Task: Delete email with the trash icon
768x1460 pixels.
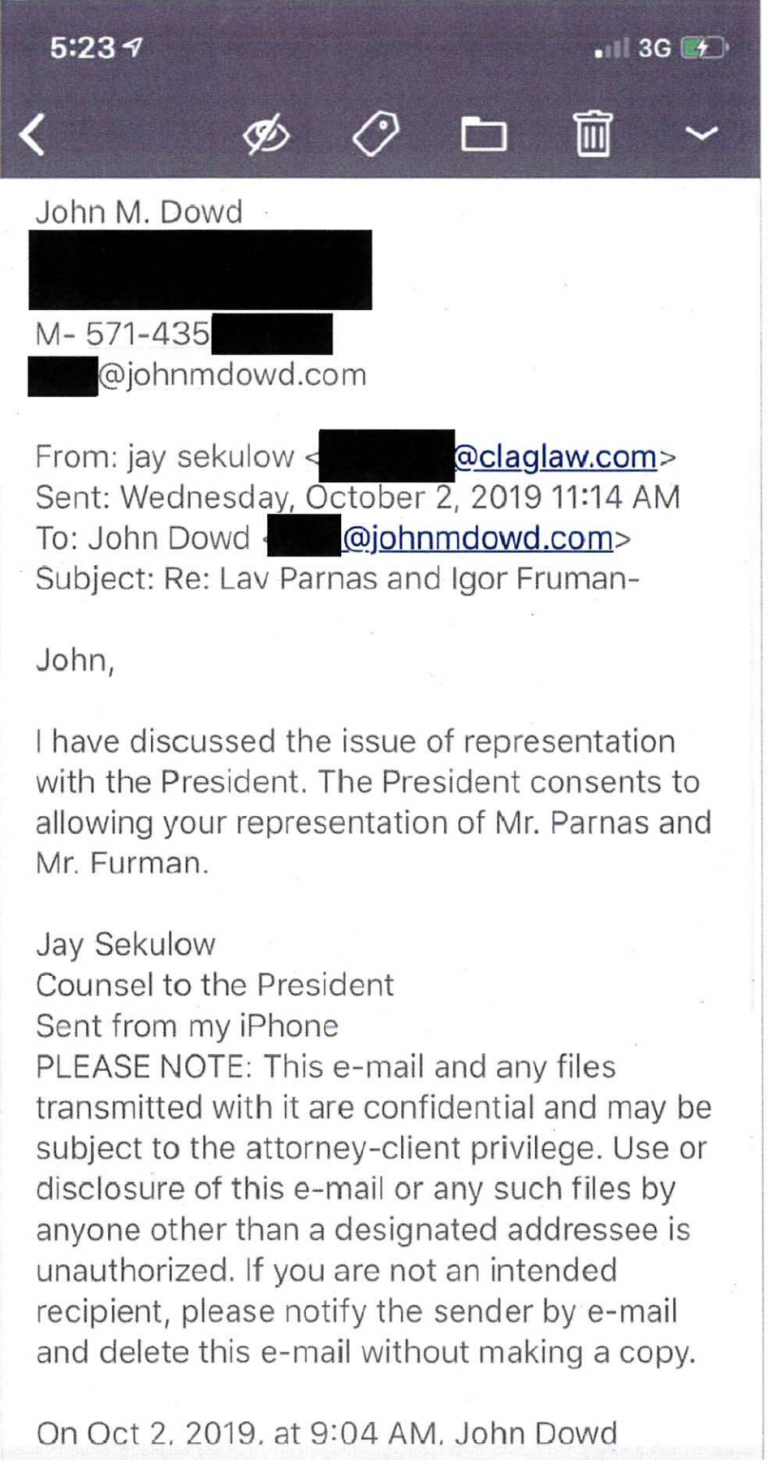Action: click(x=592, y=134)
